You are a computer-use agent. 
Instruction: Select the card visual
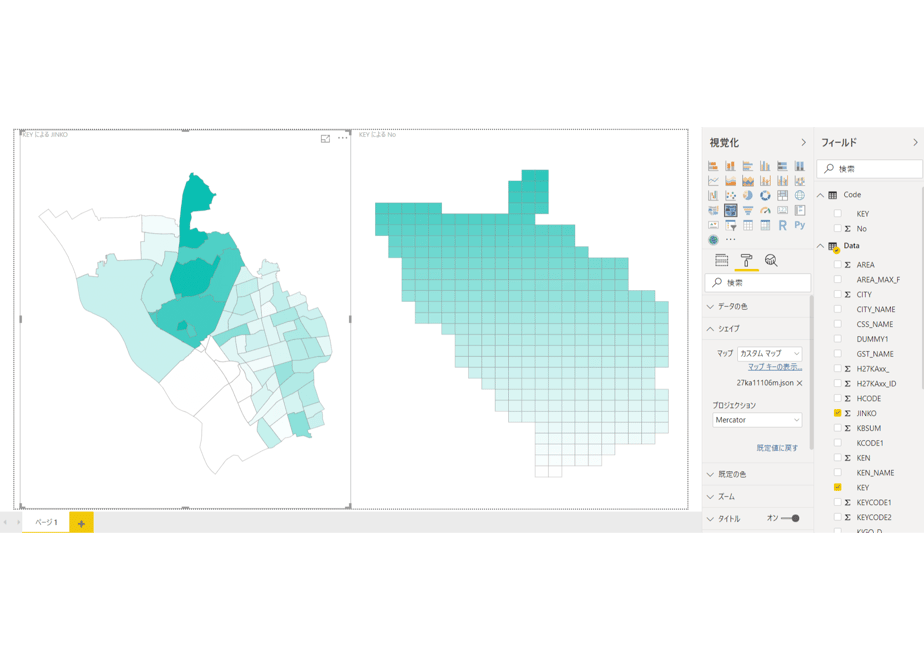point(783,210)
